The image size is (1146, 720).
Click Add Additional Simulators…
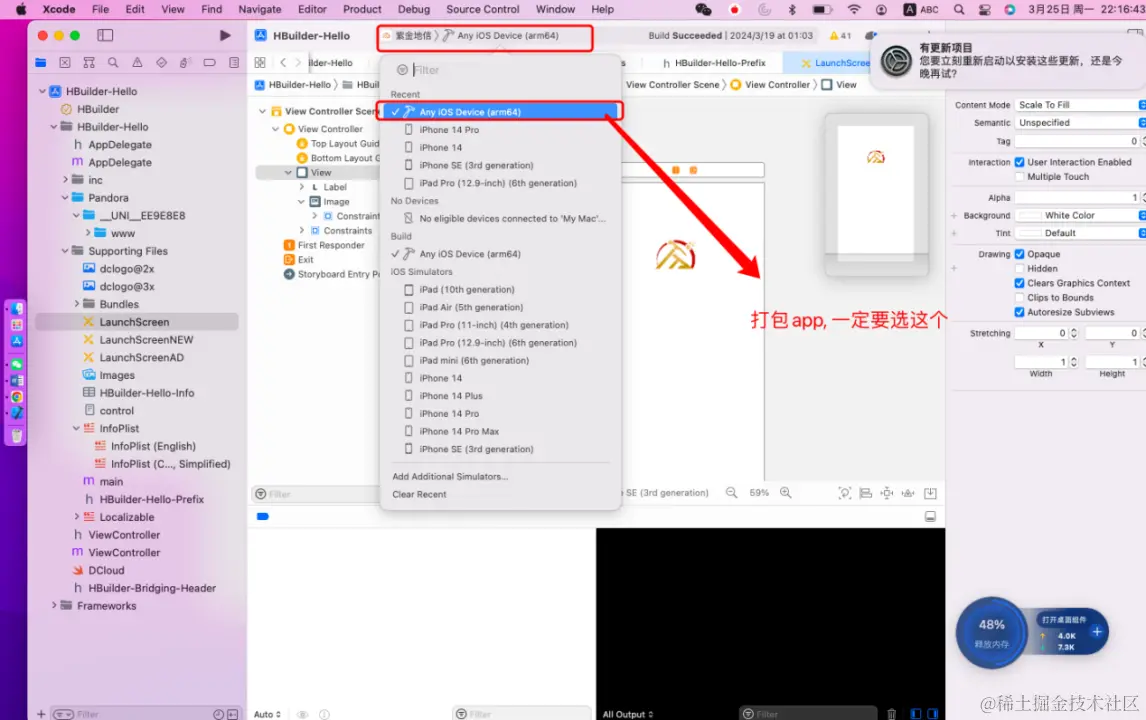click(x=450, y=477)
